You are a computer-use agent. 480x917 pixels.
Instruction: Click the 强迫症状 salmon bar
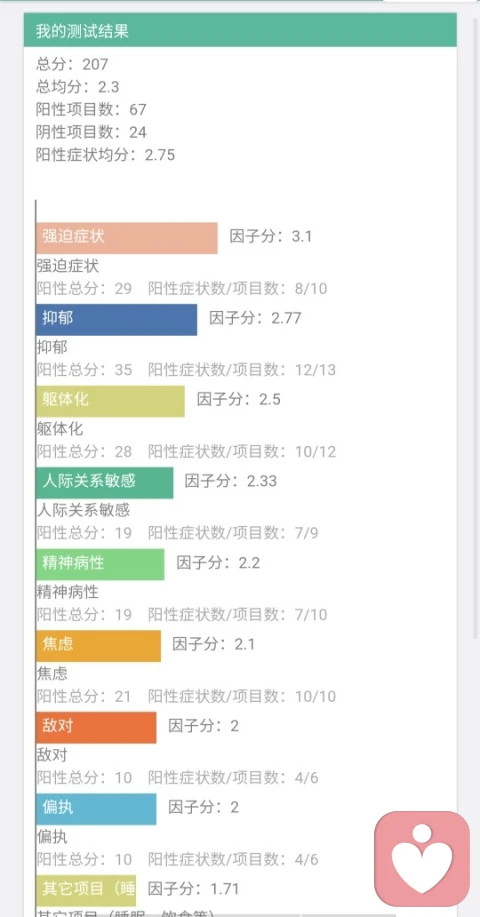coord(127,237)
